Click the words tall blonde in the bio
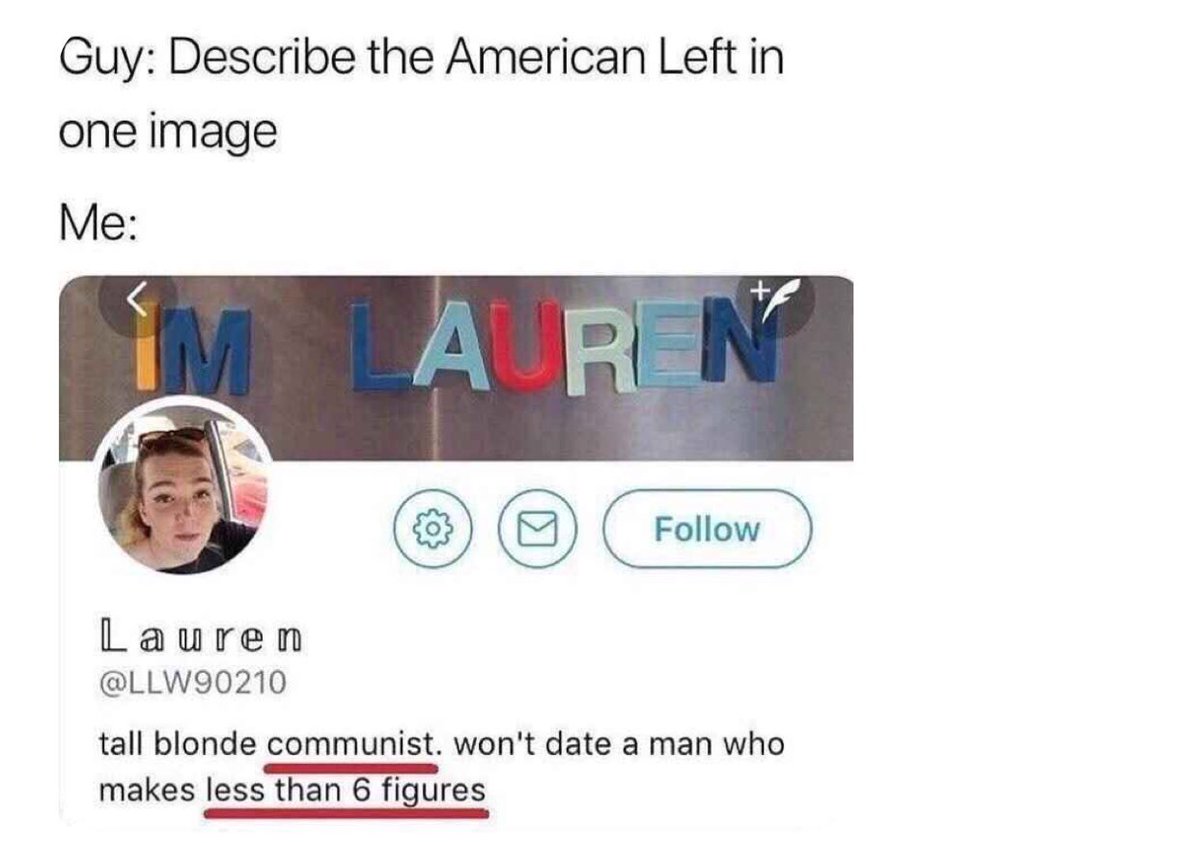This screenshot has width=1199, height=843. pyautogui.click(x=177, y=744)
